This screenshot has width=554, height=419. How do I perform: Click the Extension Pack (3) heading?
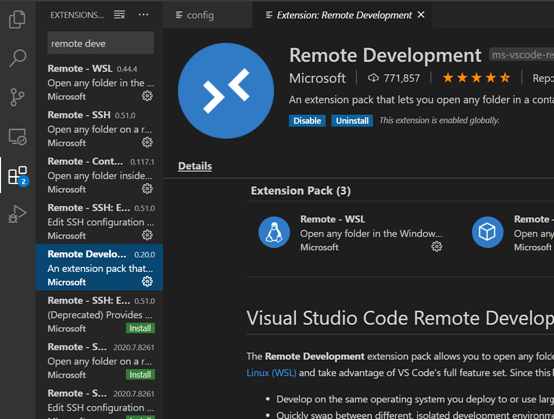[301, 191]
